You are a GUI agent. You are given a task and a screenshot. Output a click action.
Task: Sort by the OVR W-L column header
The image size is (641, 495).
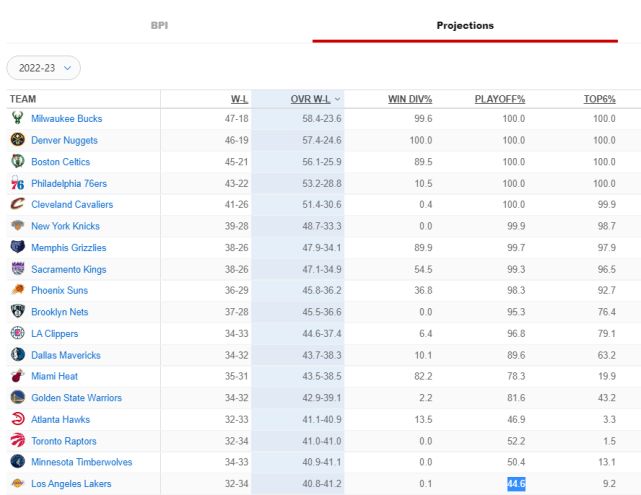tap(310, 99)
